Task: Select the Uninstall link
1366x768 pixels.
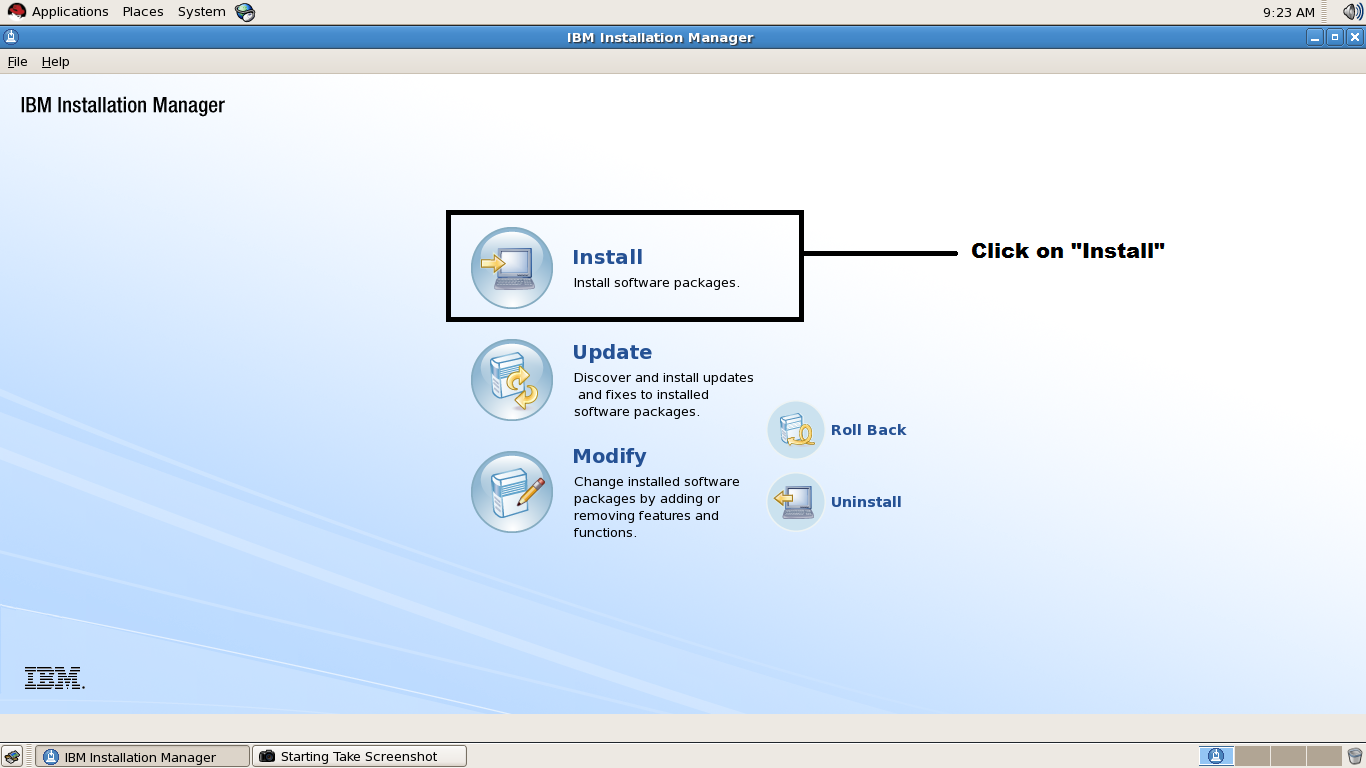Action: pyautogui.click(x=866, y=502)
